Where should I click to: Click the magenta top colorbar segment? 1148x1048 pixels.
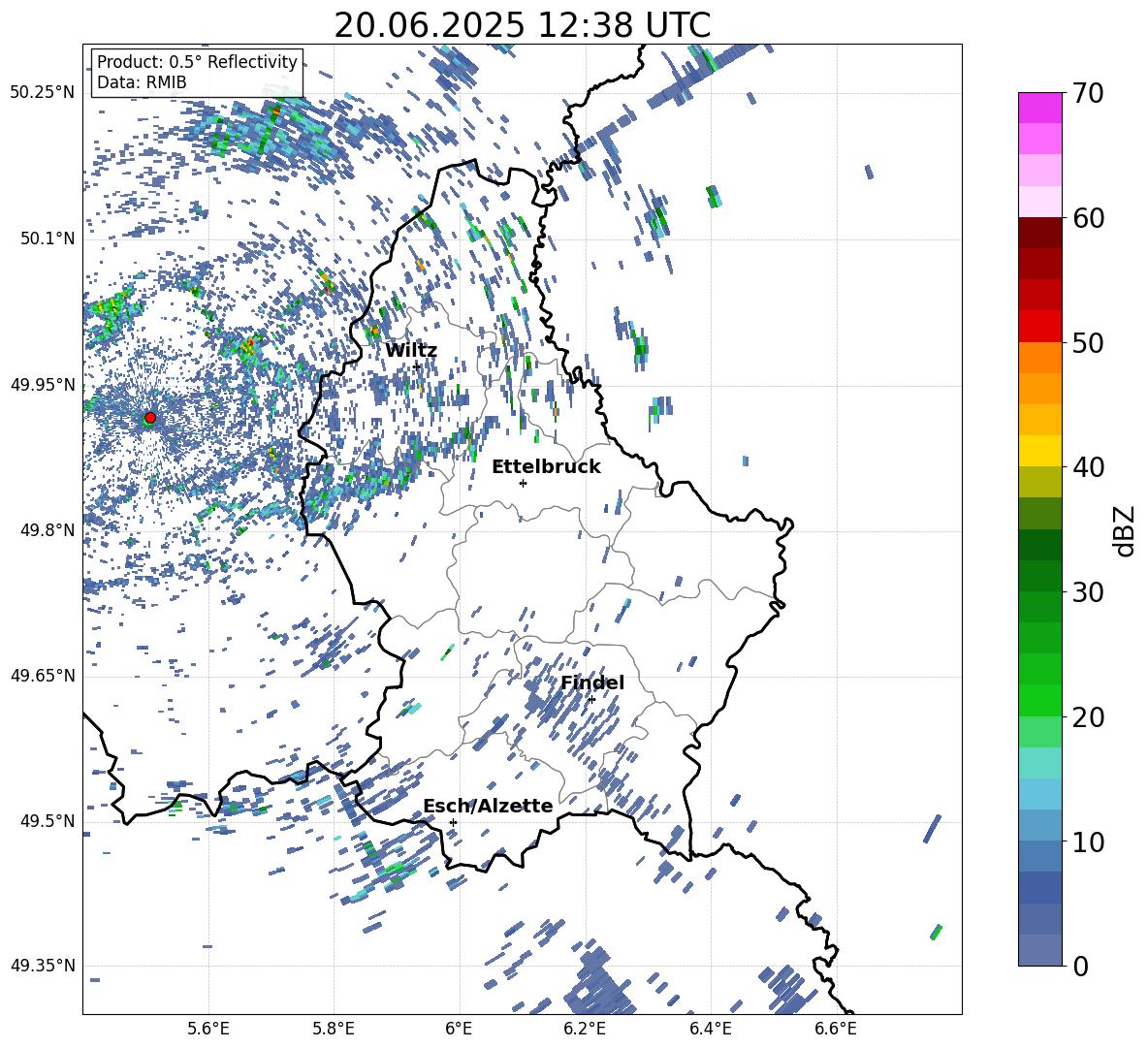[1039, 108]
